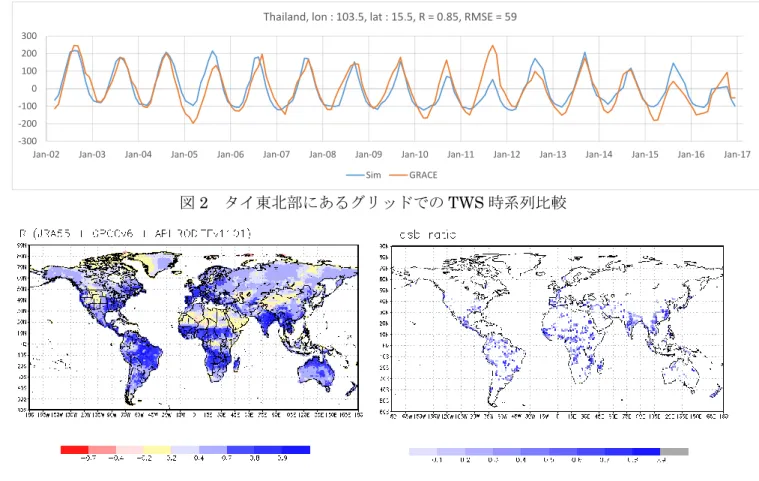
Task: Pick the bright red swatch of the R colorbar
Action: 75,450
